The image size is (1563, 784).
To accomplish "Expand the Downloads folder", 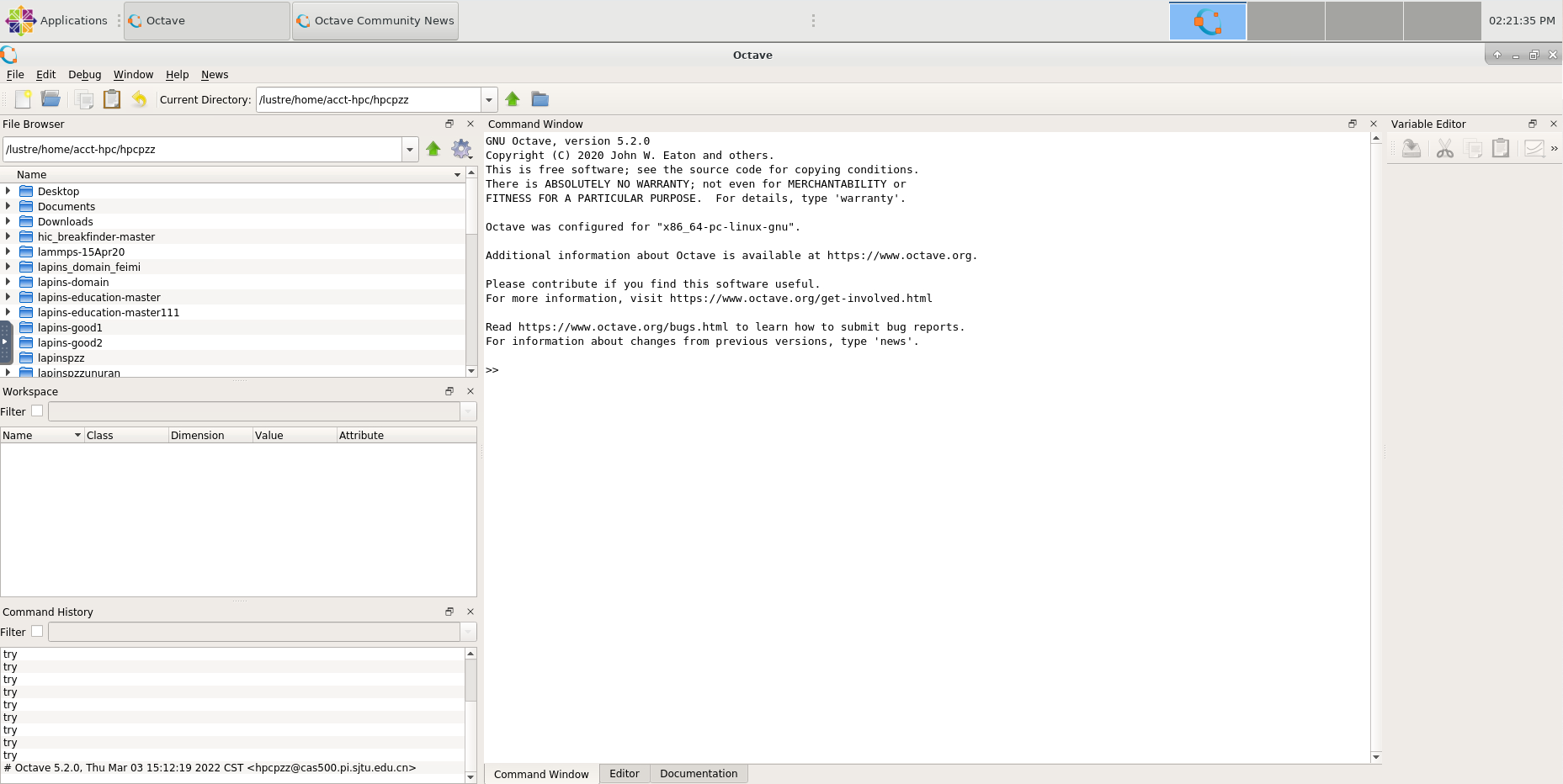I will point(8,221).
